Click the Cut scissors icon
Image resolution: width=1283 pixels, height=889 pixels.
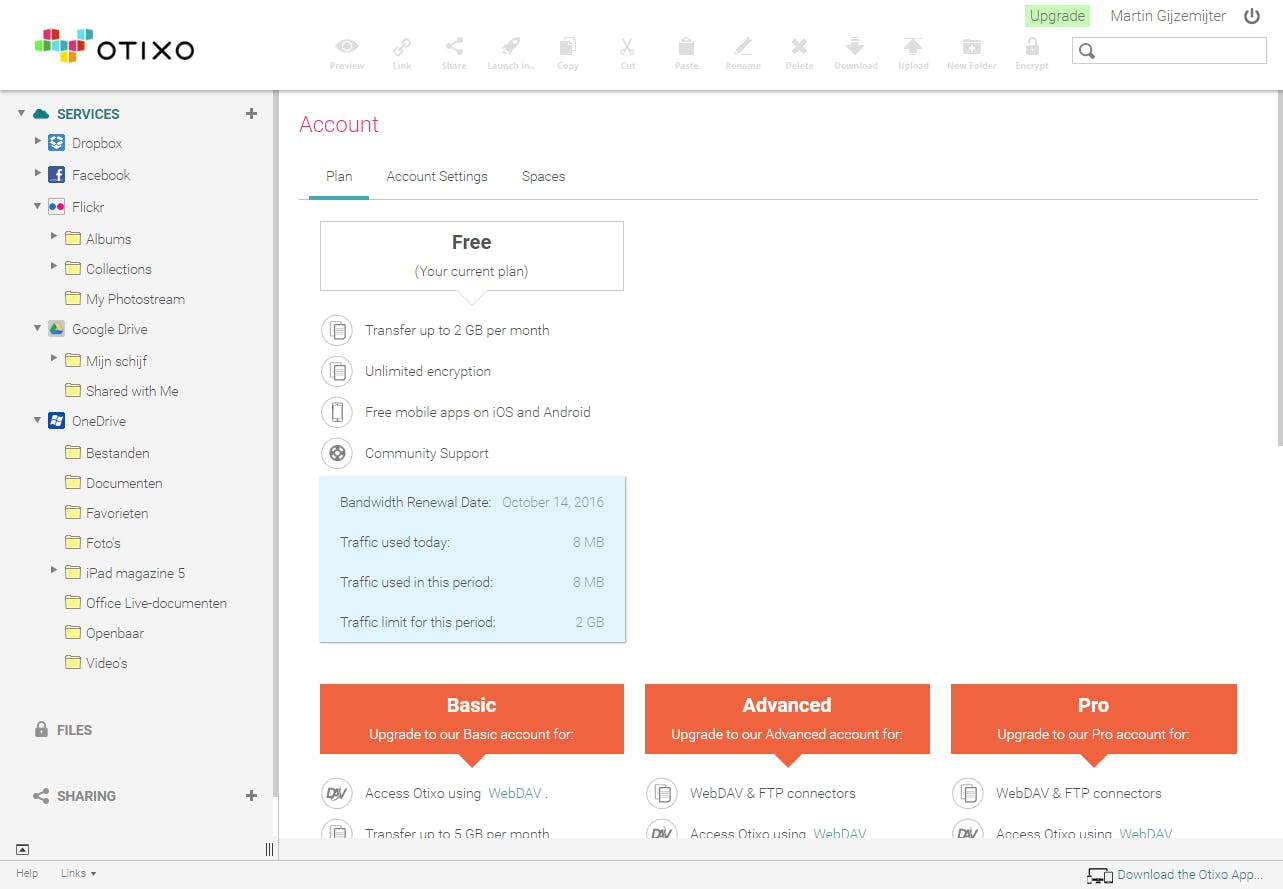coord(627,46)
